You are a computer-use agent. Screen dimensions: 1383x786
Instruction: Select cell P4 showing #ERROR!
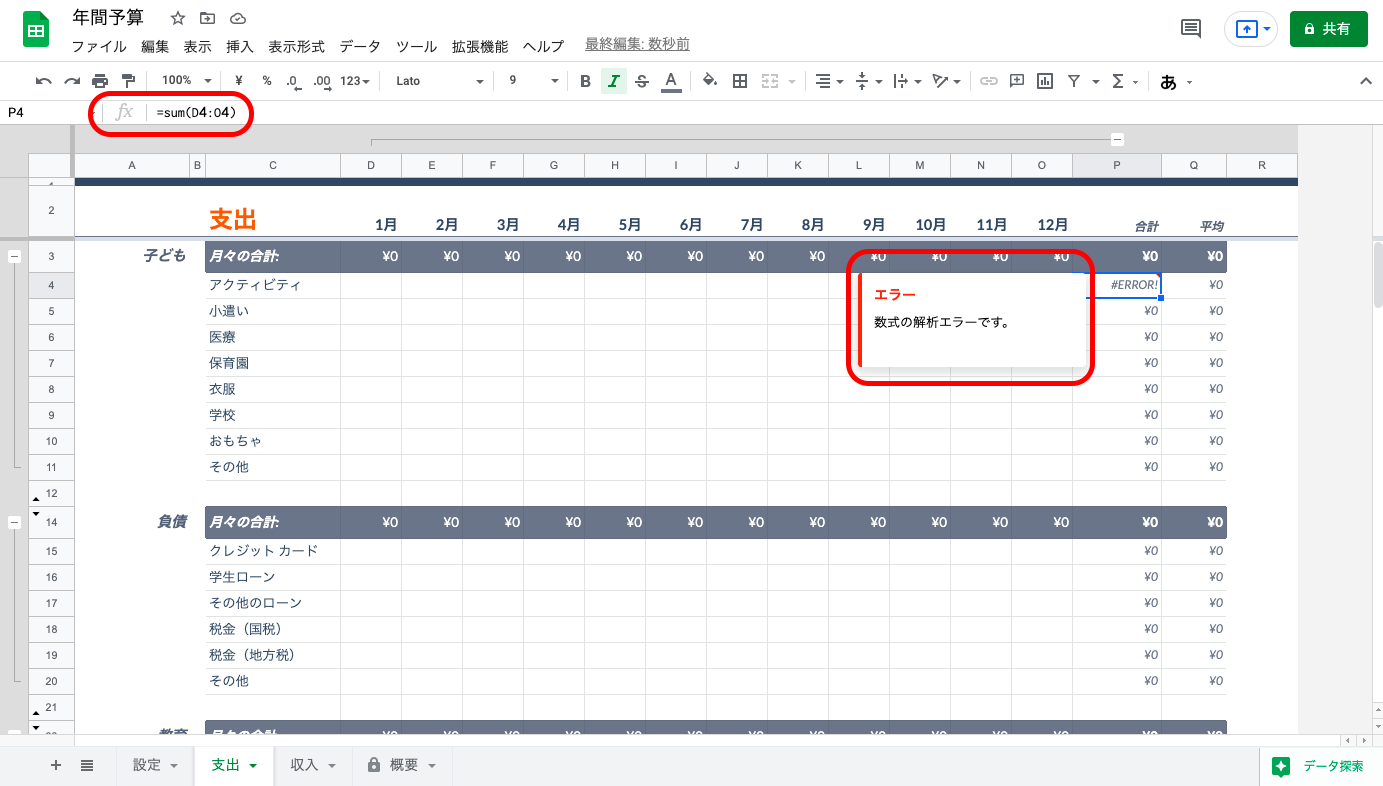point(1117,285)
